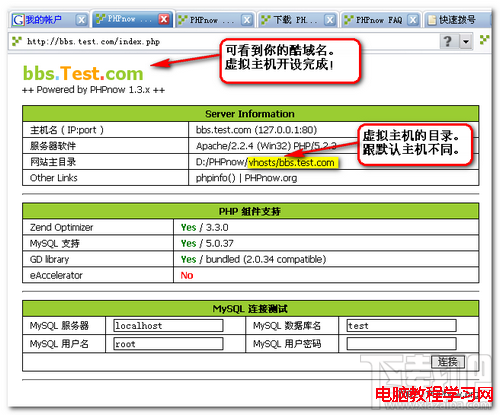Screen dimensions: 500x415
Task: Open the PHPnow.org link
Action: tap(271, 178)
